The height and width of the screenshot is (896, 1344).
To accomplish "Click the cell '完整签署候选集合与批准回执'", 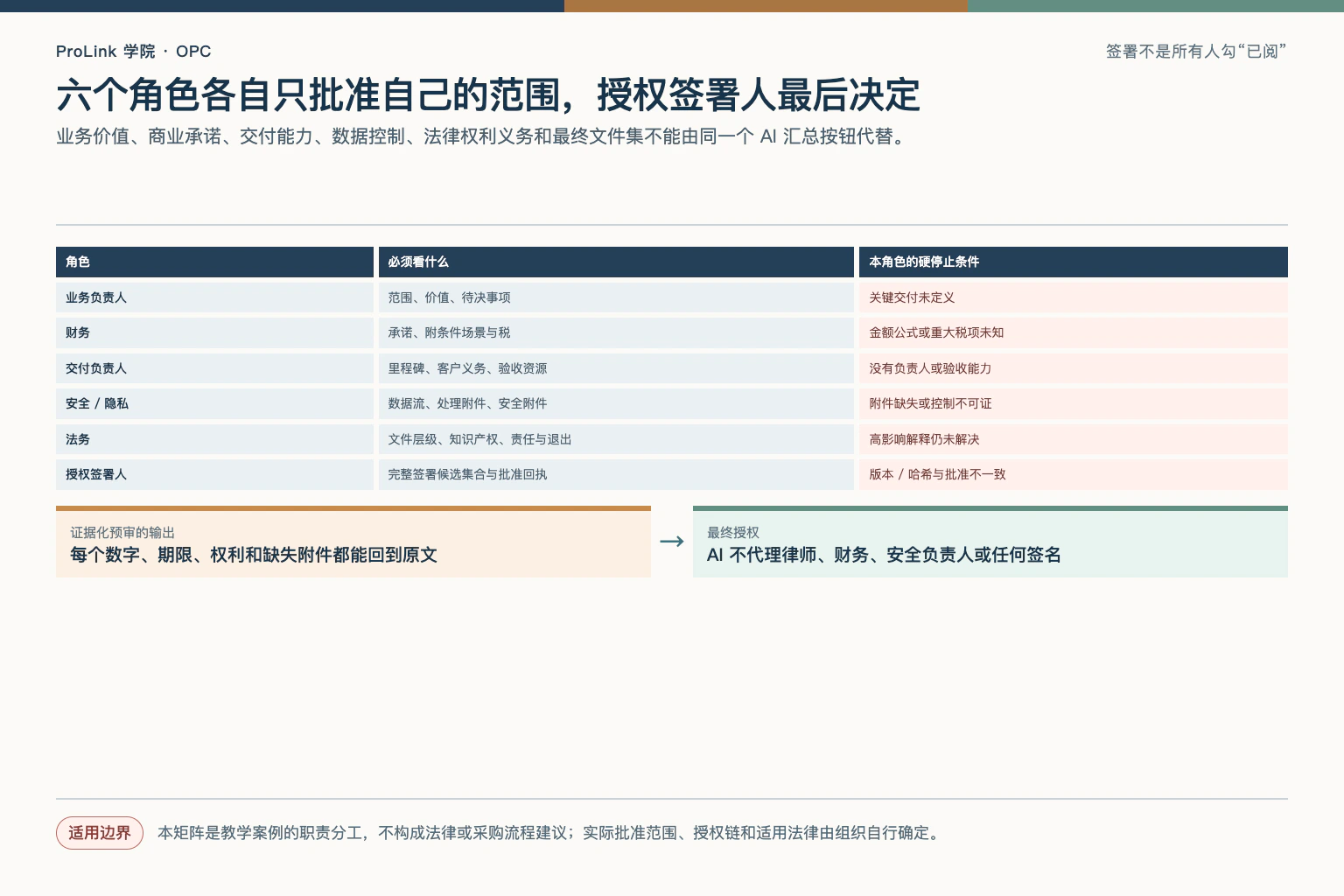I will [x=616, y=474].
